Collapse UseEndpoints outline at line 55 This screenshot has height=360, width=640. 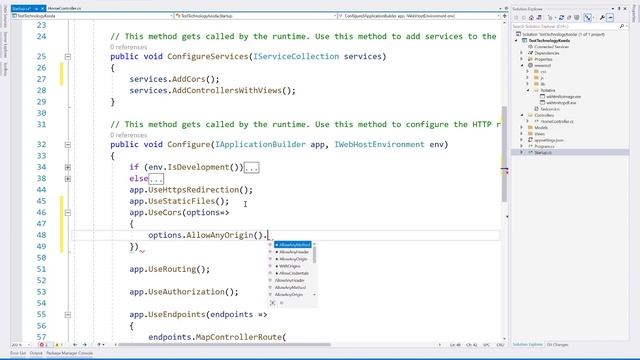click(x=68, y=315)
